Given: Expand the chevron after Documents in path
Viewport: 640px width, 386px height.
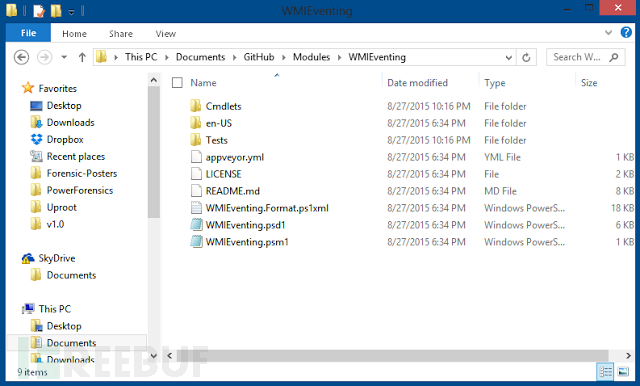Looking at the screenshot, I should (234, 58).
